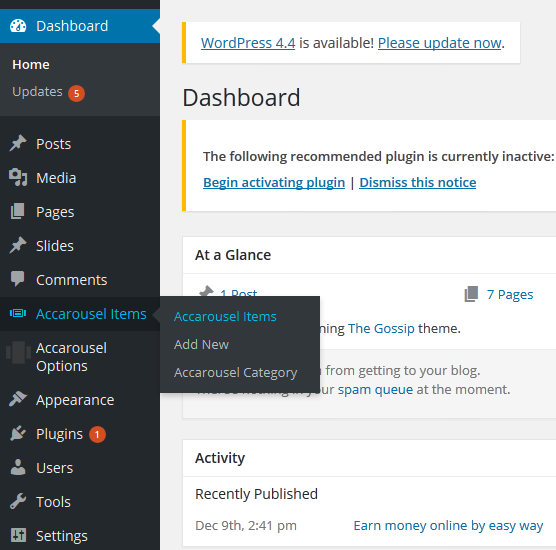Screen dimensions: 556x550
Task: Click Begin activating plugin link
Action: (x=274, y=183)
